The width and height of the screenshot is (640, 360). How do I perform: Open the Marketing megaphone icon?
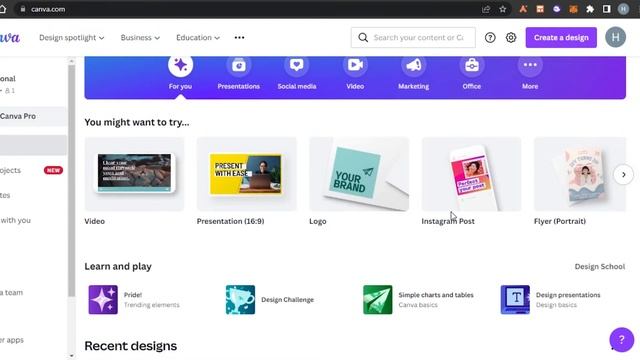pos(413,65)
